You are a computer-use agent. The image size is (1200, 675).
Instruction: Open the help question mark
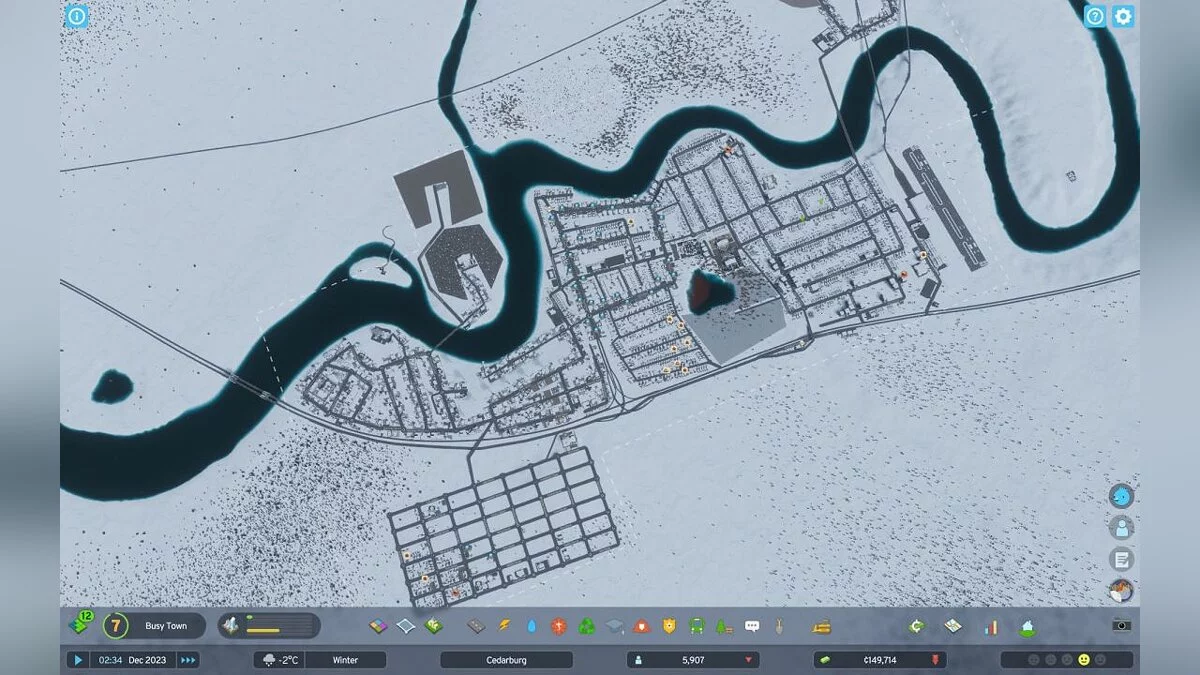[x=1095, y=16]
